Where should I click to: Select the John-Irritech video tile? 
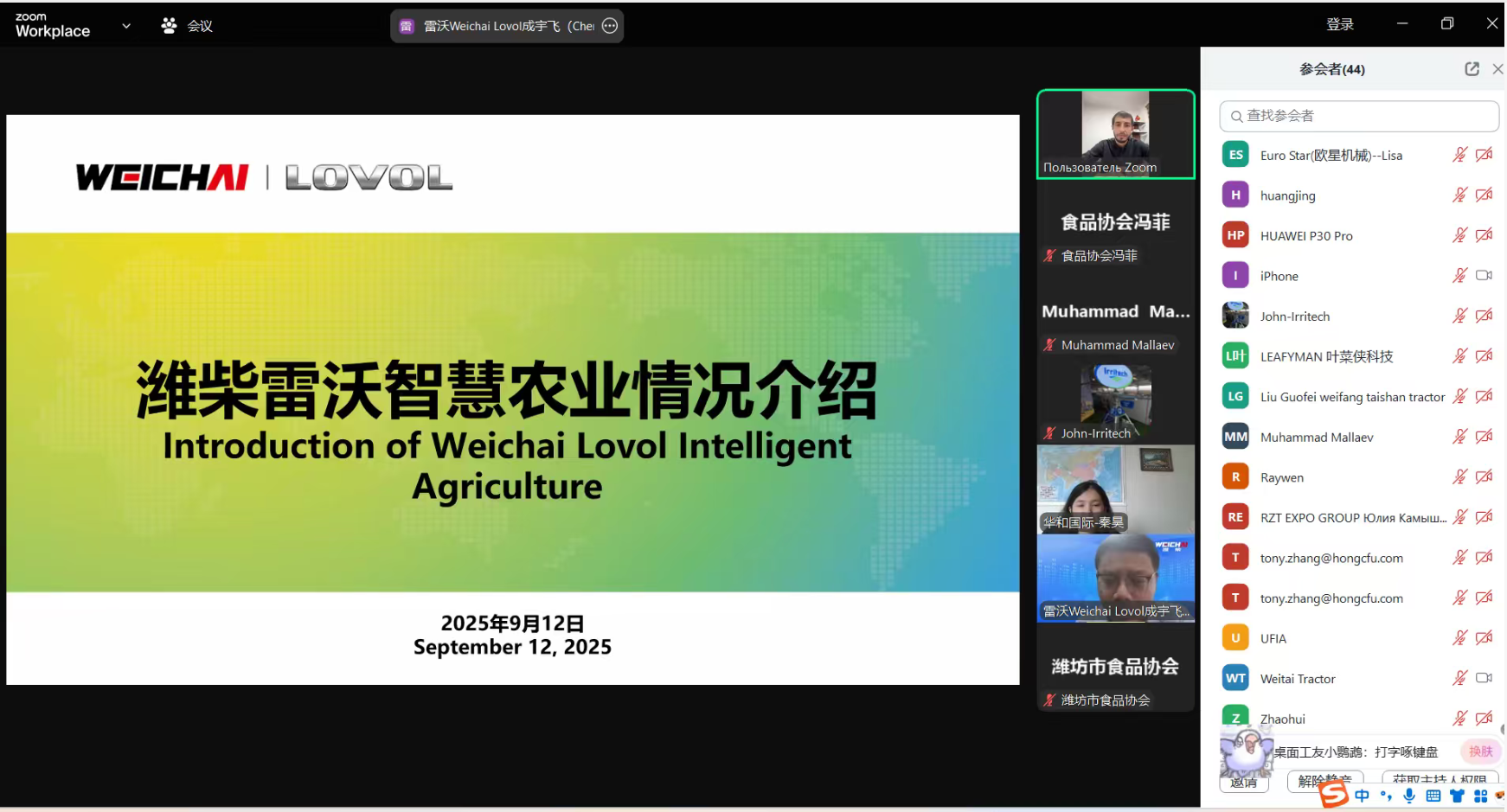[x=1115, y=400]
